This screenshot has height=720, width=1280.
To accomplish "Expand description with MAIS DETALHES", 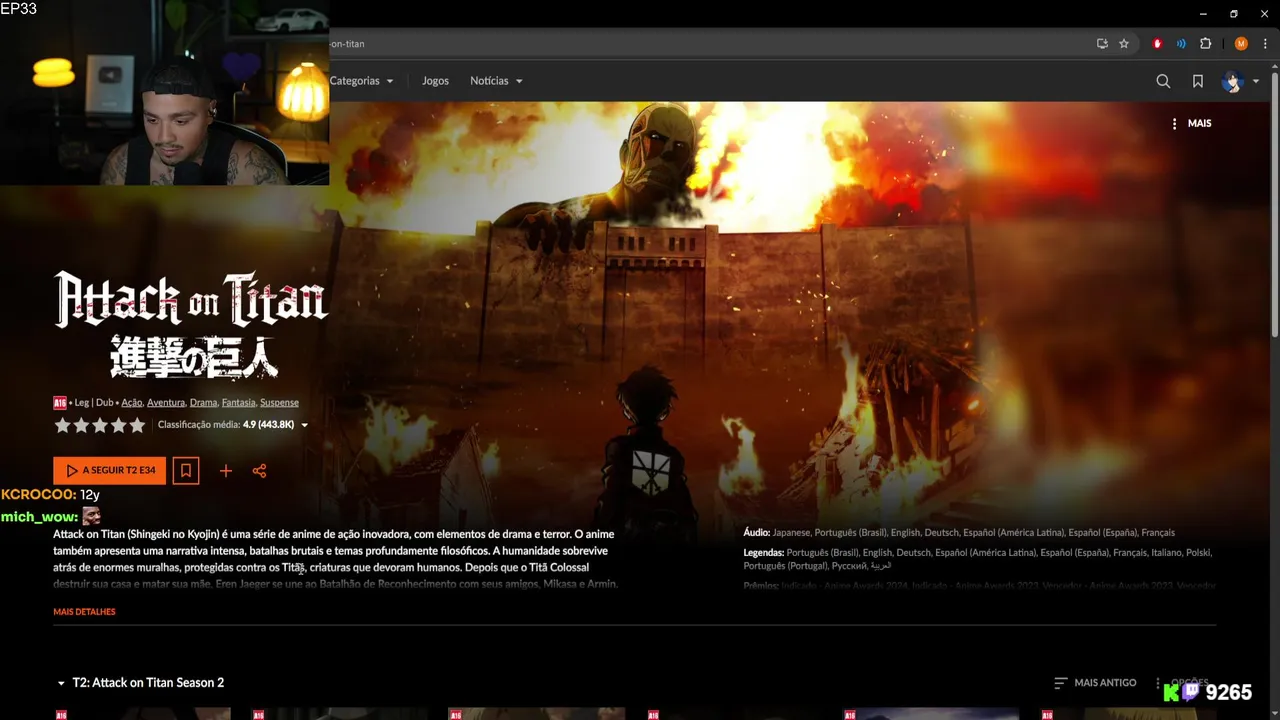I will pyautogui.click(x=84, y=611).
